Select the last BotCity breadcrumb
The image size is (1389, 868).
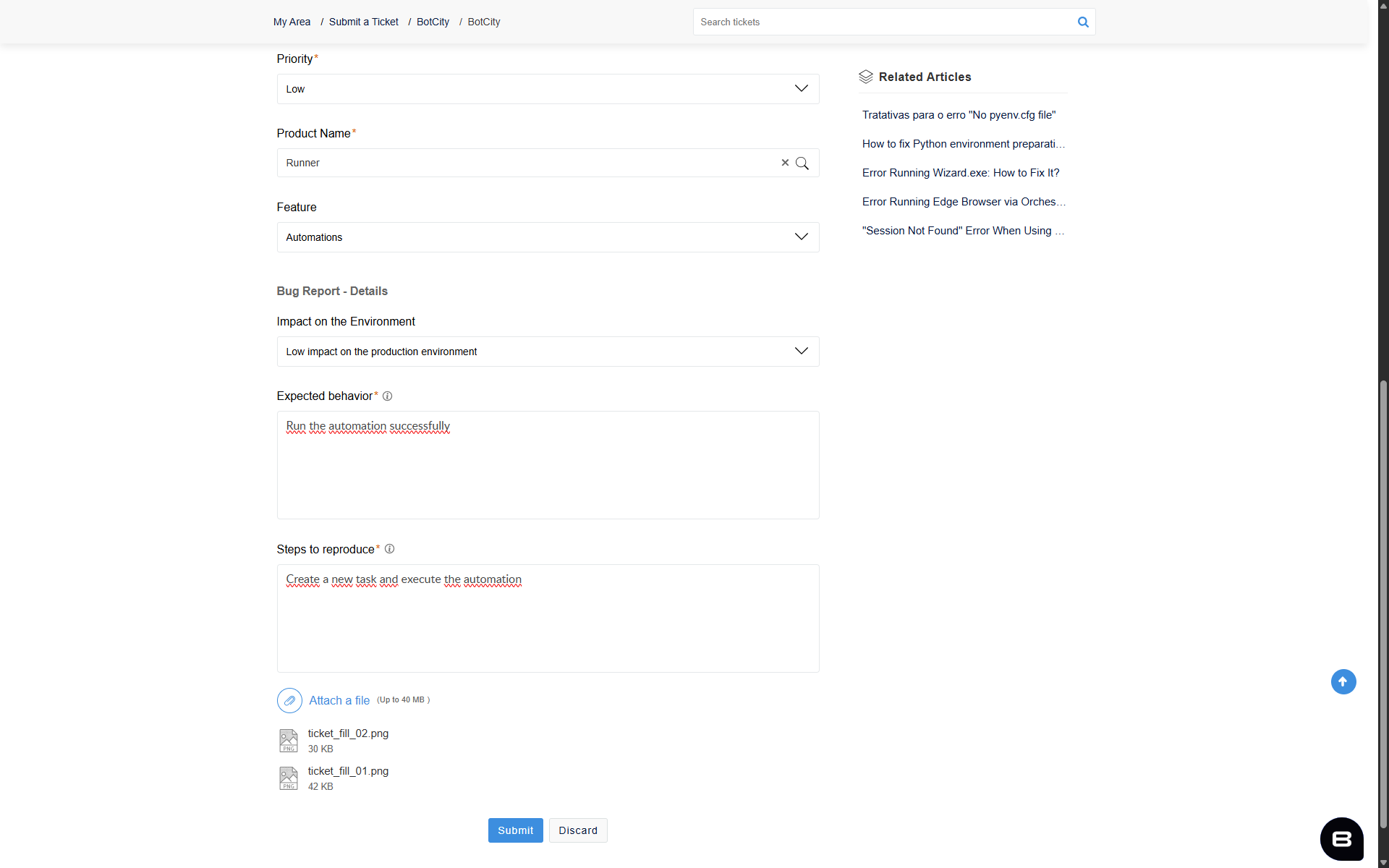(484, 22)
